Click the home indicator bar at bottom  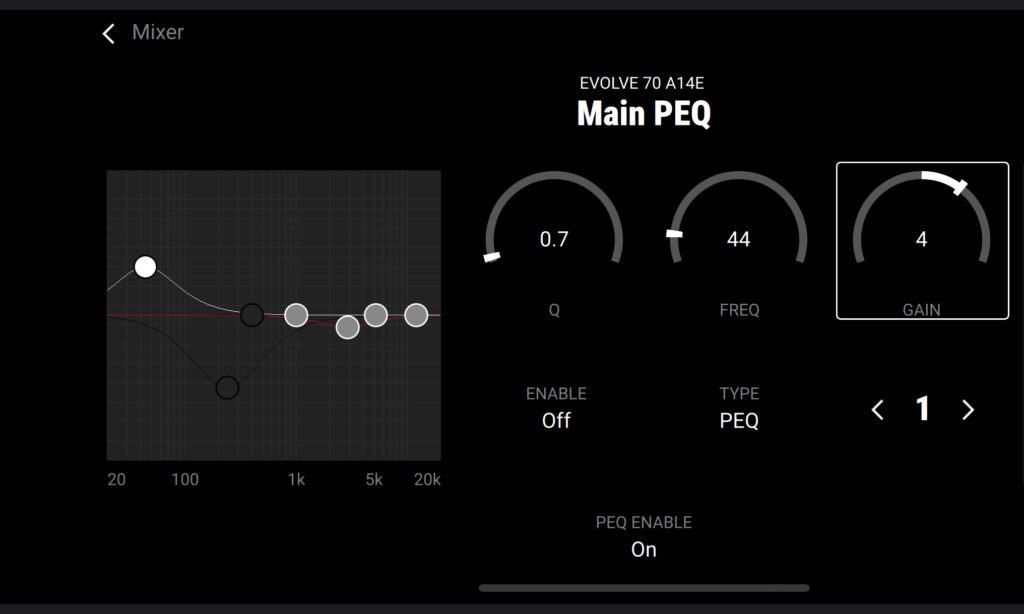pos(643,588)
